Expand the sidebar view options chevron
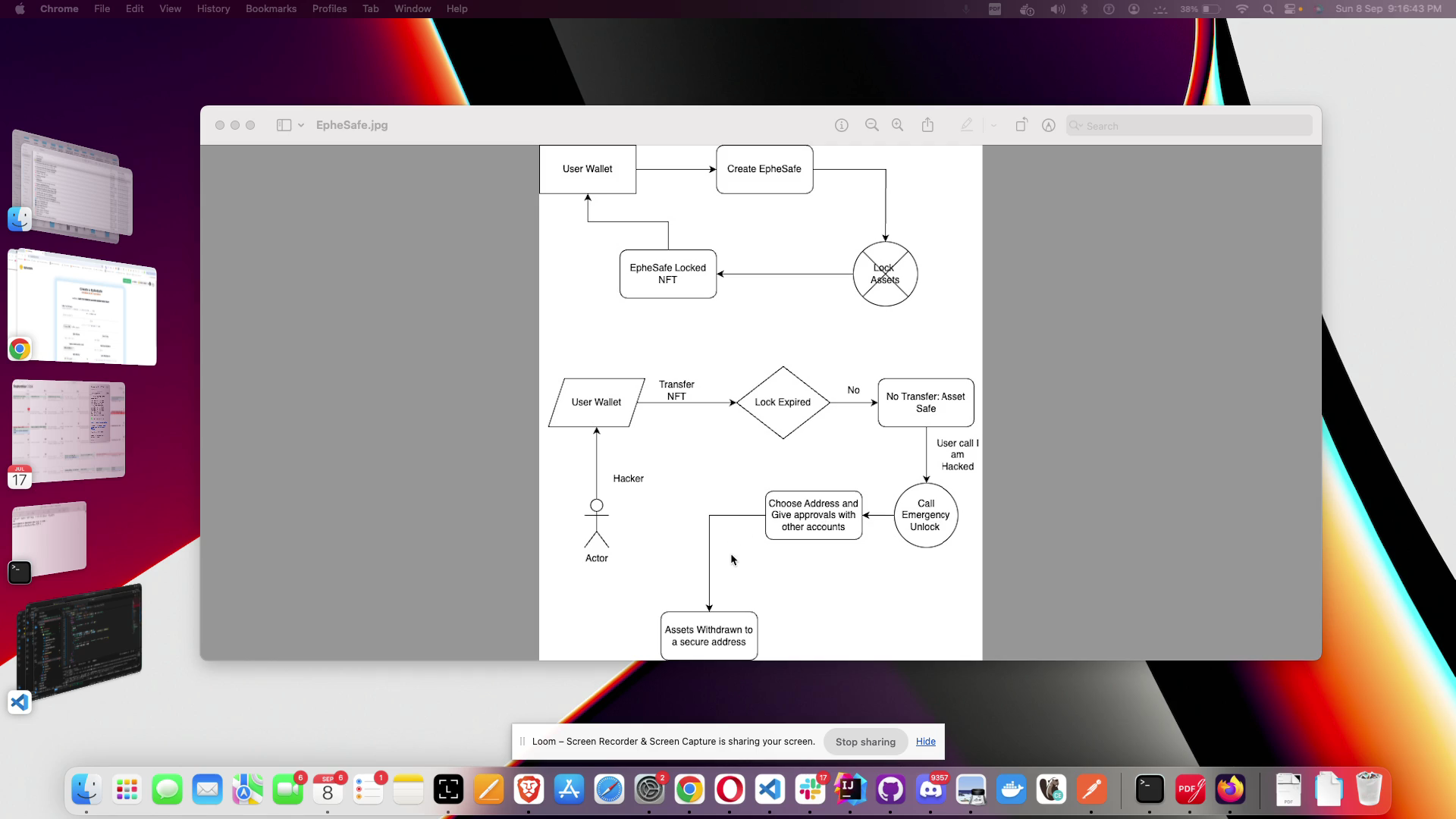1456x819 pixels. (301, 125)
